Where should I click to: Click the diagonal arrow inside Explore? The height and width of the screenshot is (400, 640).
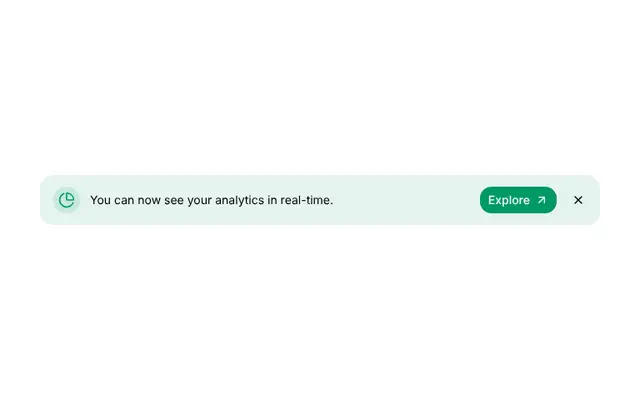541,200
